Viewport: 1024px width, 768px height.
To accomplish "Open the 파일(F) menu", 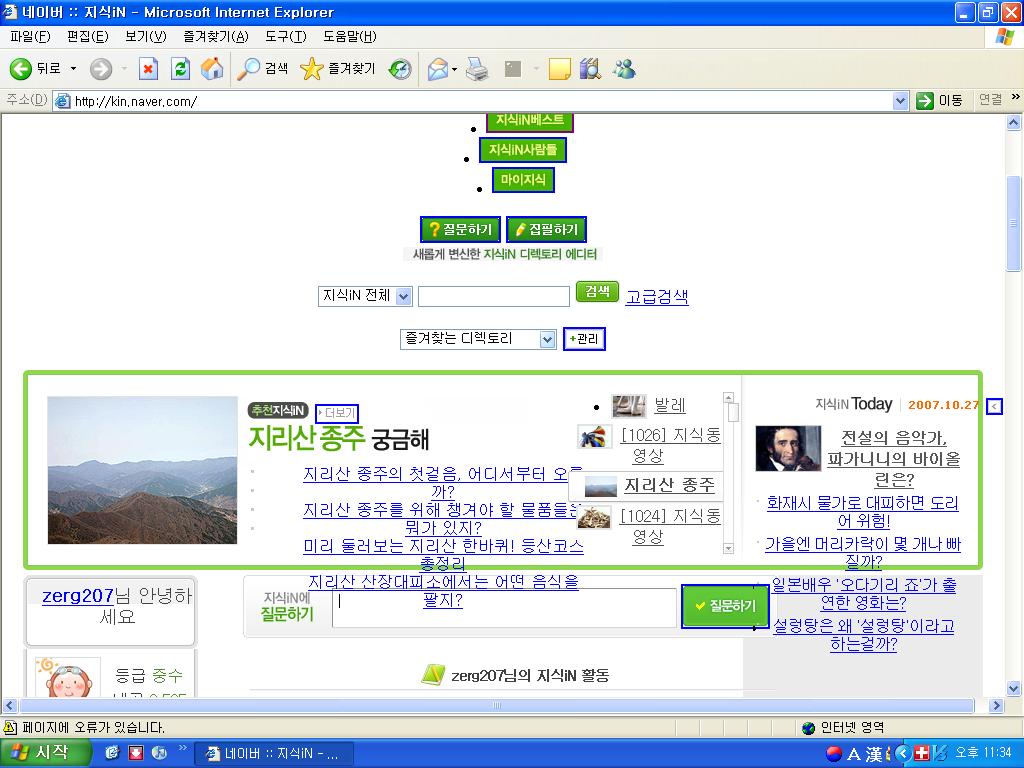I will [x=30, y=37].
